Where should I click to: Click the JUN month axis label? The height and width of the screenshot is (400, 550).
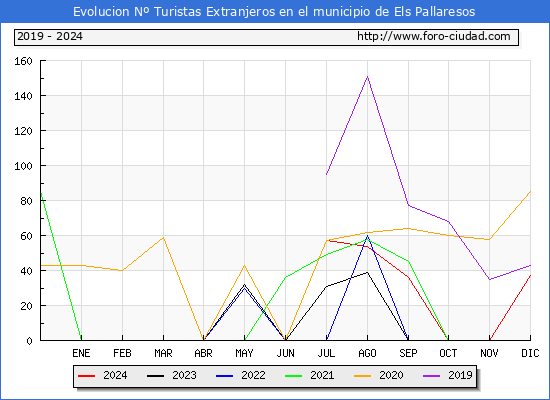click(x=286, y=353)
